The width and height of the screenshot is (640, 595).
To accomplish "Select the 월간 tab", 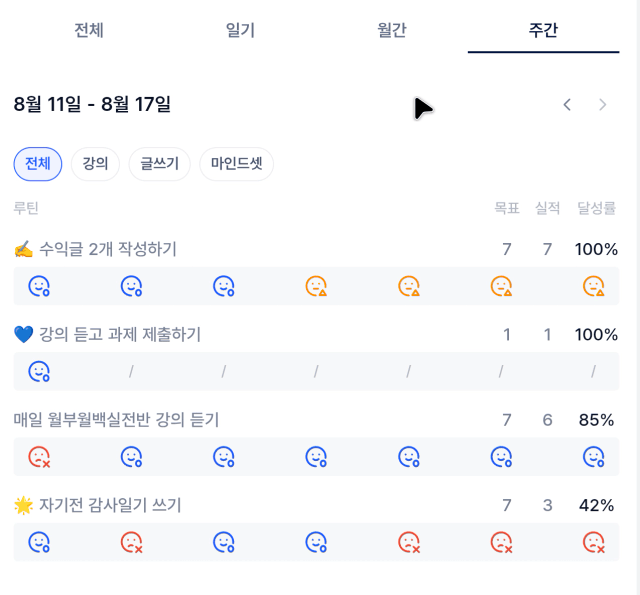I will click(391, 30).
